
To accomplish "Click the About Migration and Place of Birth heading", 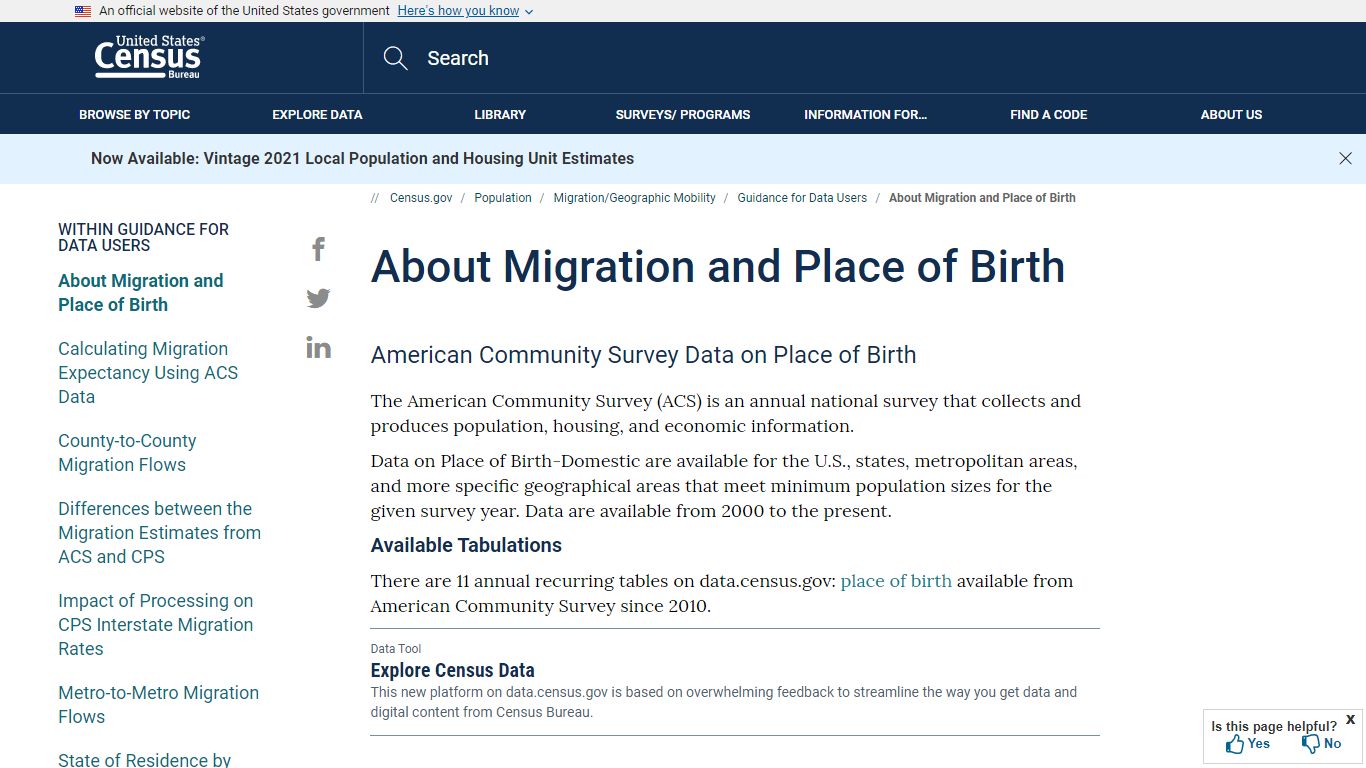I will 718,267.
